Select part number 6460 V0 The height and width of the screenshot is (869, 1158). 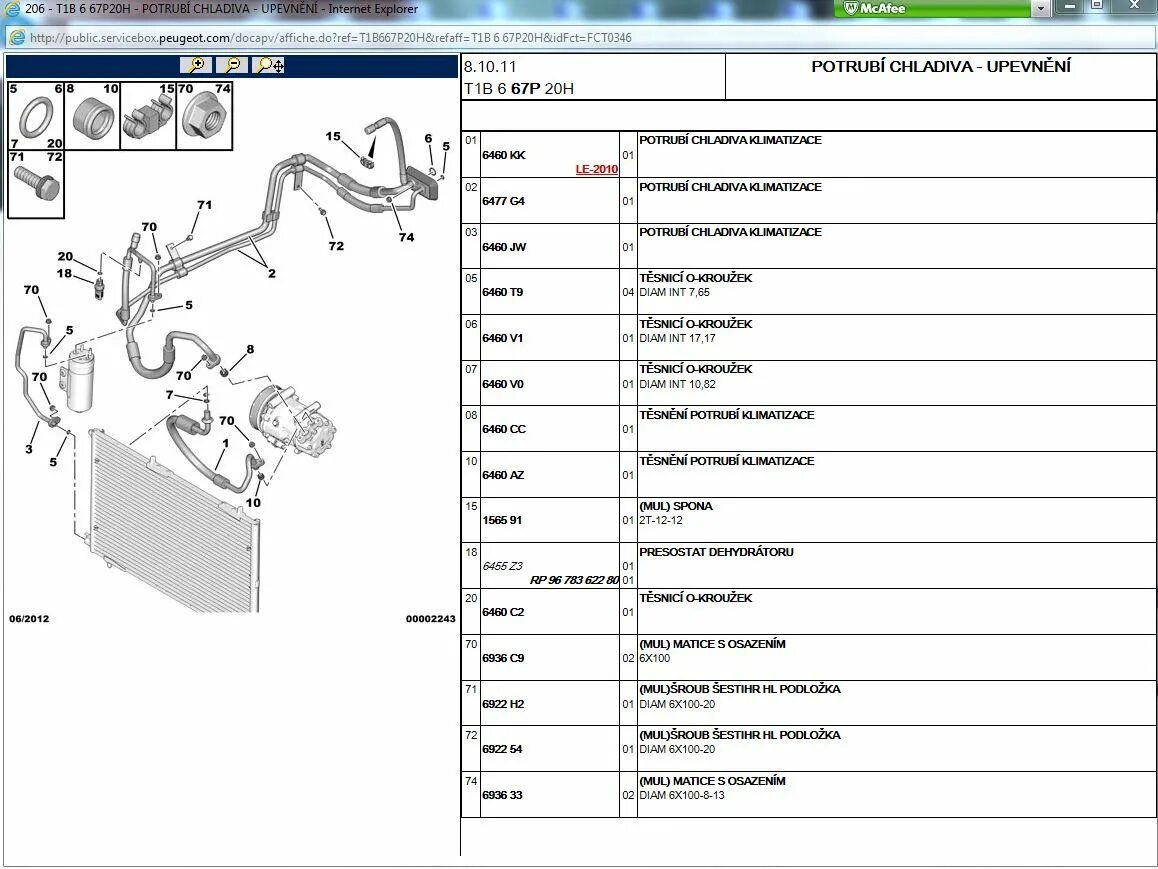click(x=503, y=384)
